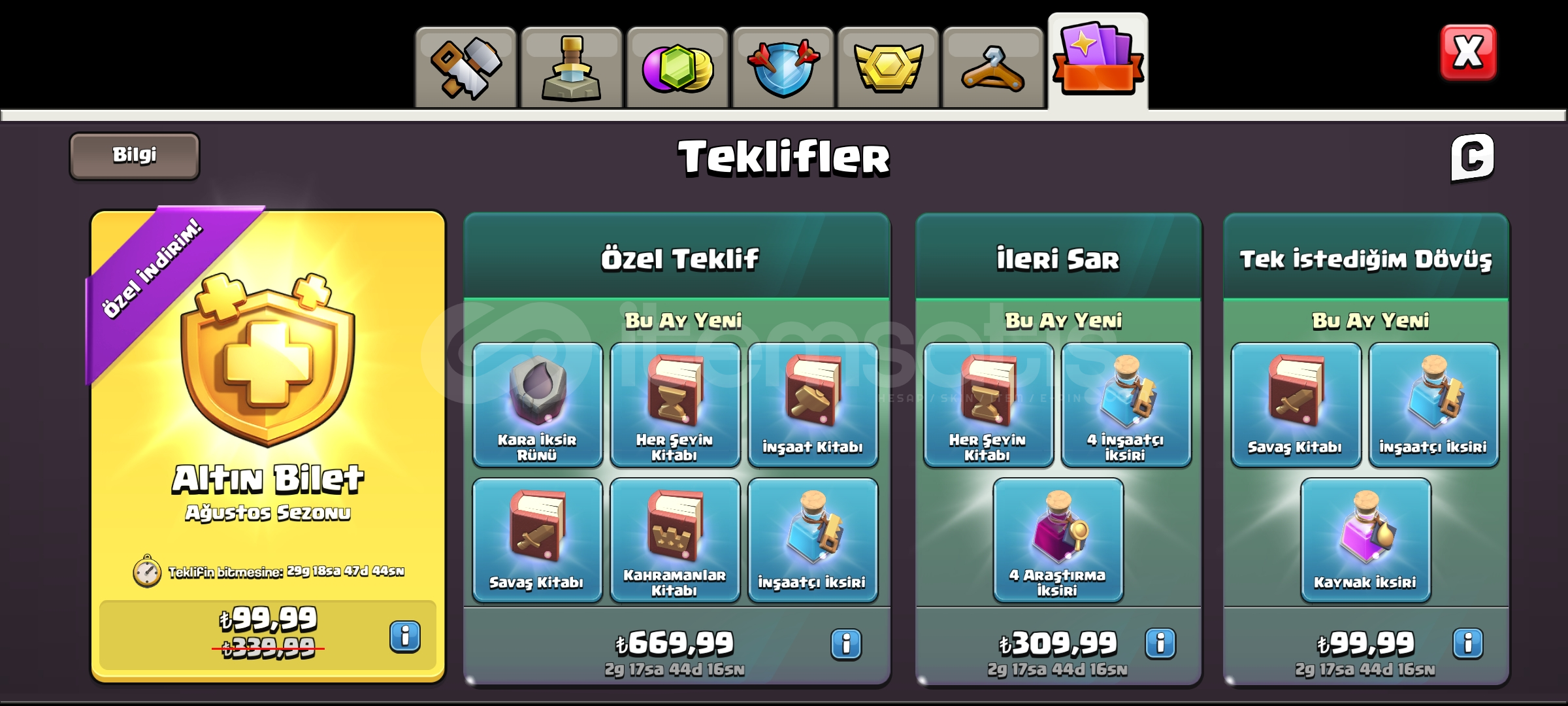Tap the Kaynak İksiri item
Viewport: 1568px width, 706px height.
[x=1365, y=541]
